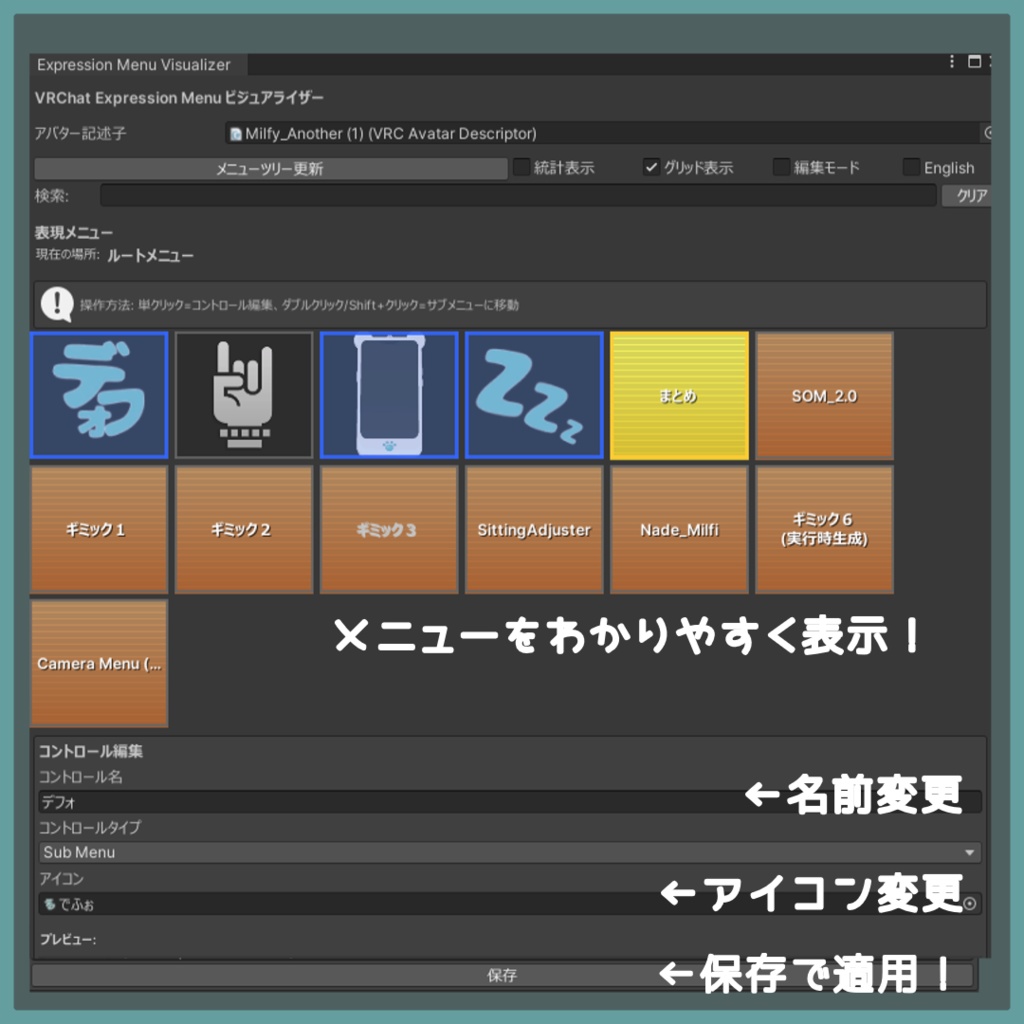The width and height of the screenshot is (1024, 1024).
Task: Open the panel options three-dot menu
Action: click(x=951, y=62)
